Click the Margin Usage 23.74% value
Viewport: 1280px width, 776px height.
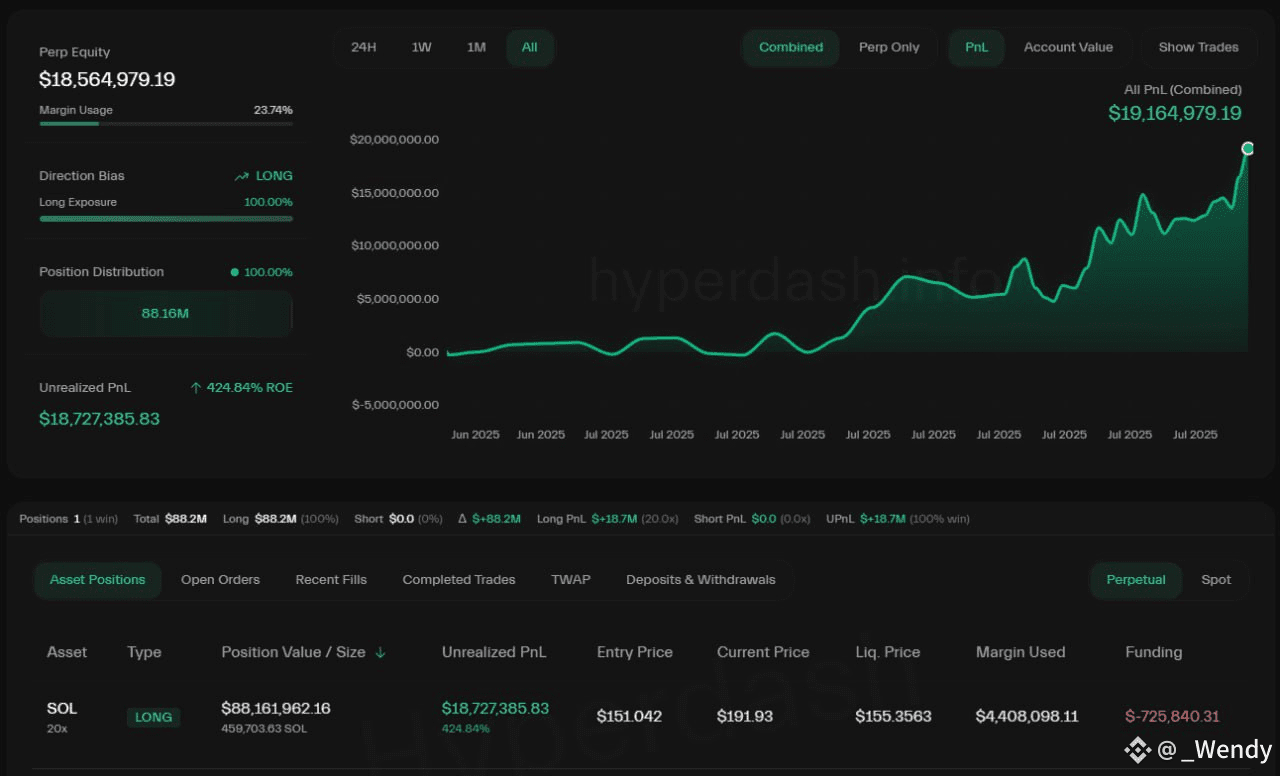(273, 110)
